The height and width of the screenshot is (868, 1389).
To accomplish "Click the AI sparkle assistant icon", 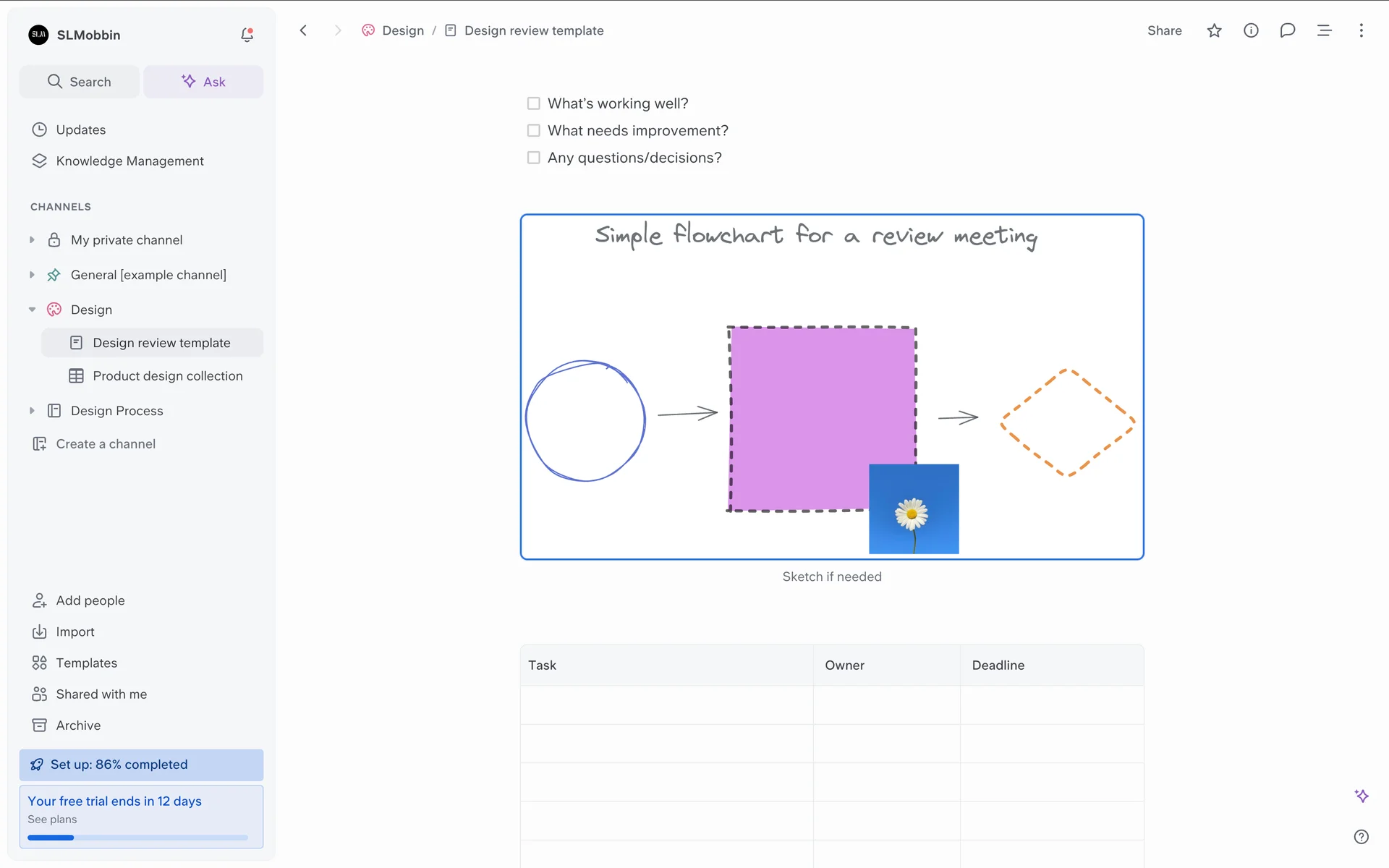I will pos(1361,796).
